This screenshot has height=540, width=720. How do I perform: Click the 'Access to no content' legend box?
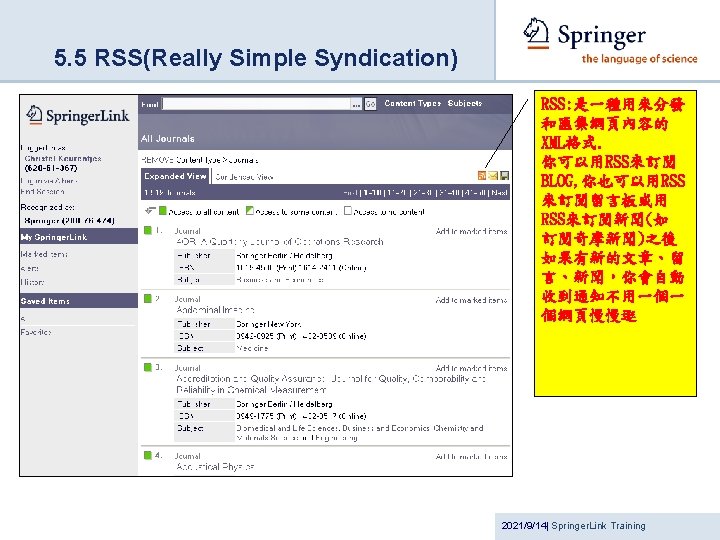348,211
